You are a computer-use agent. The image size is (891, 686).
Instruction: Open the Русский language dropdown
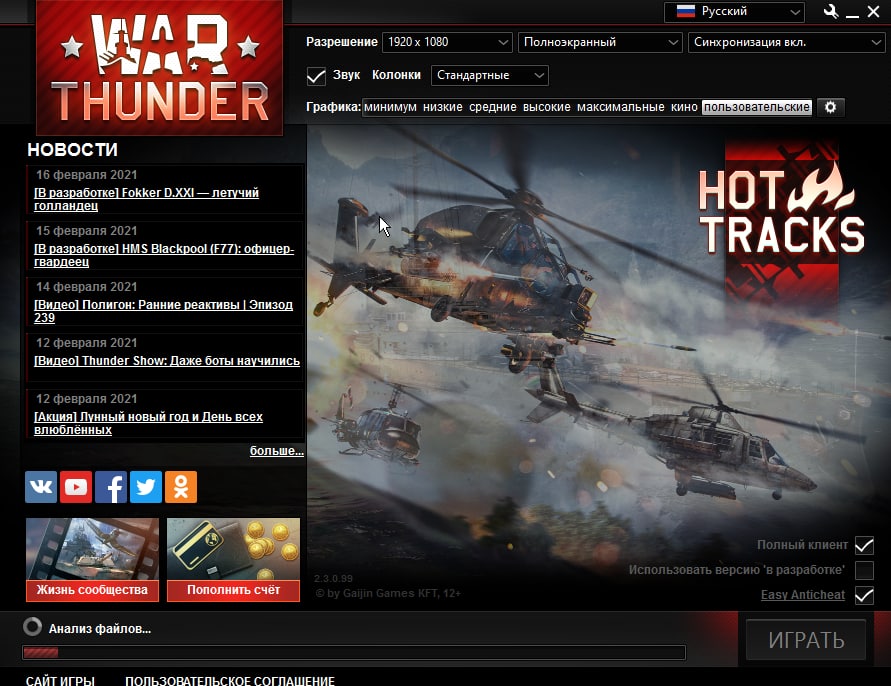click(734, 11)
